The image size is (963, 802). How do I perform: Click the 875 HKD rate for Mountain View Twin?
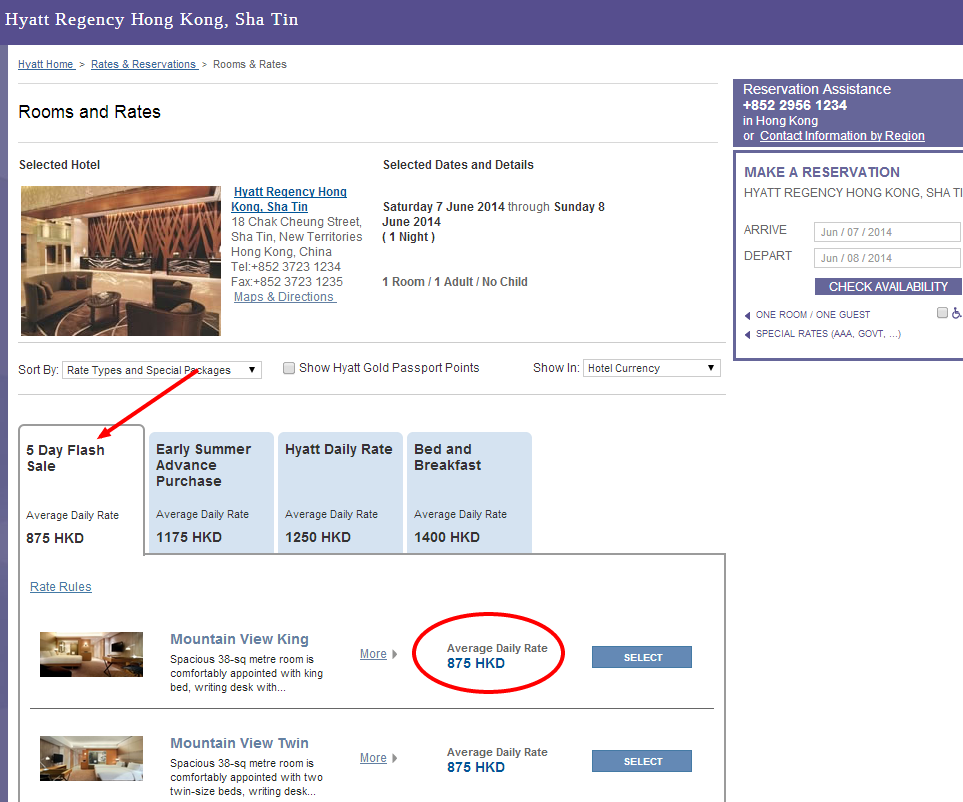pyautogui.click(x=476, y=767)
